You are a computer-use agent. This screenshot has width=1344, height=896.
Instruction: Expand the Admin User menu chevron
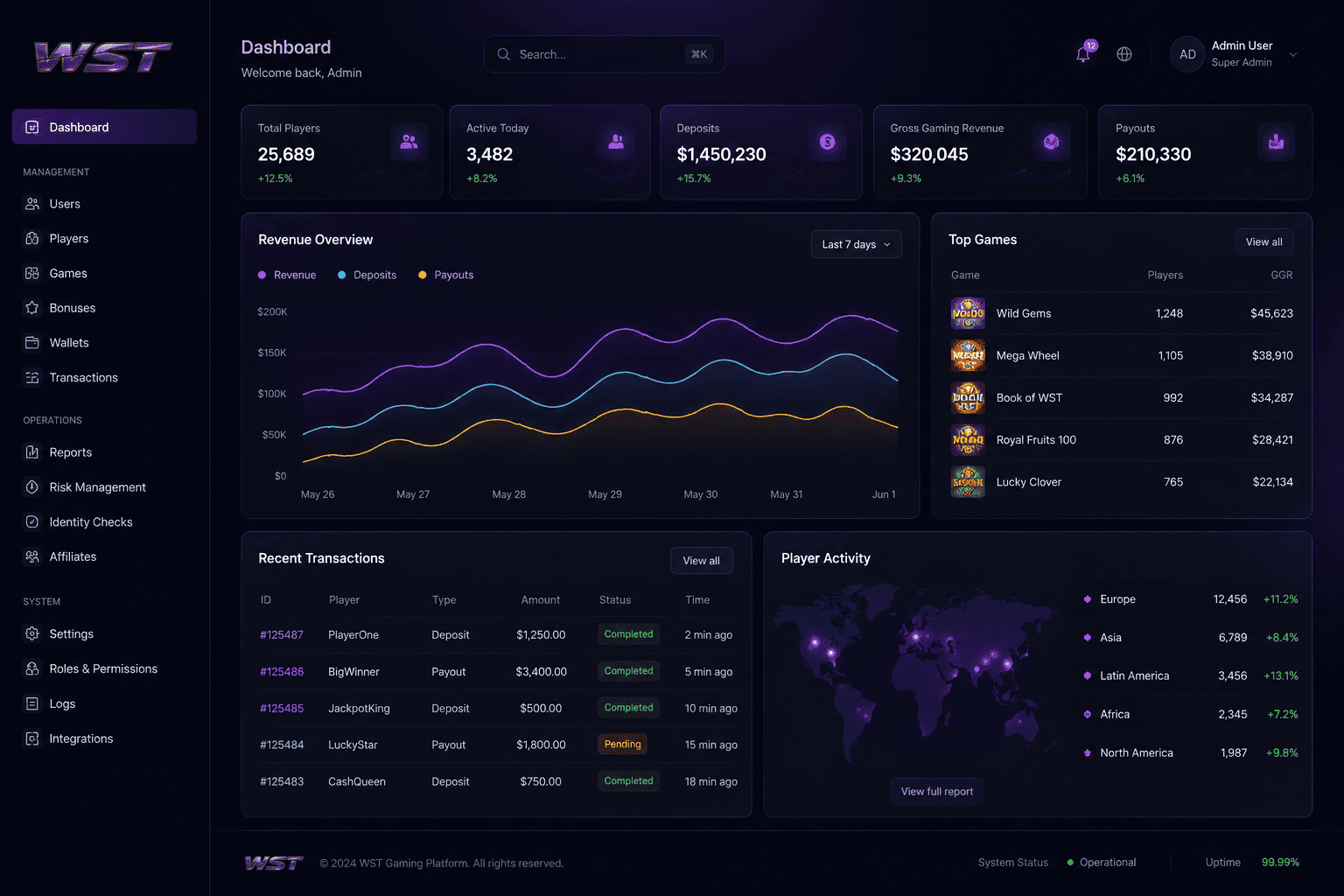click(x=1293, y=54)
